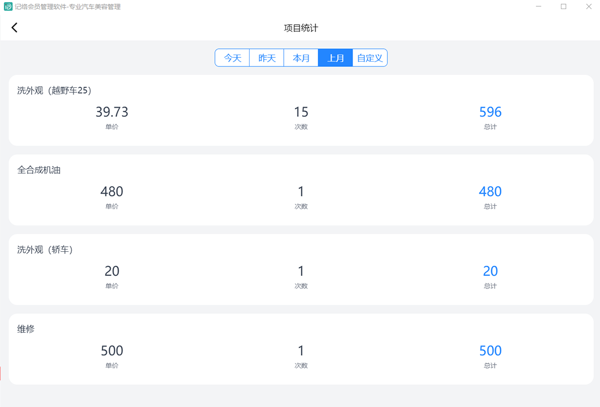
Task: Click the 480 total for 全合成机油
Action: coord(490,191)
